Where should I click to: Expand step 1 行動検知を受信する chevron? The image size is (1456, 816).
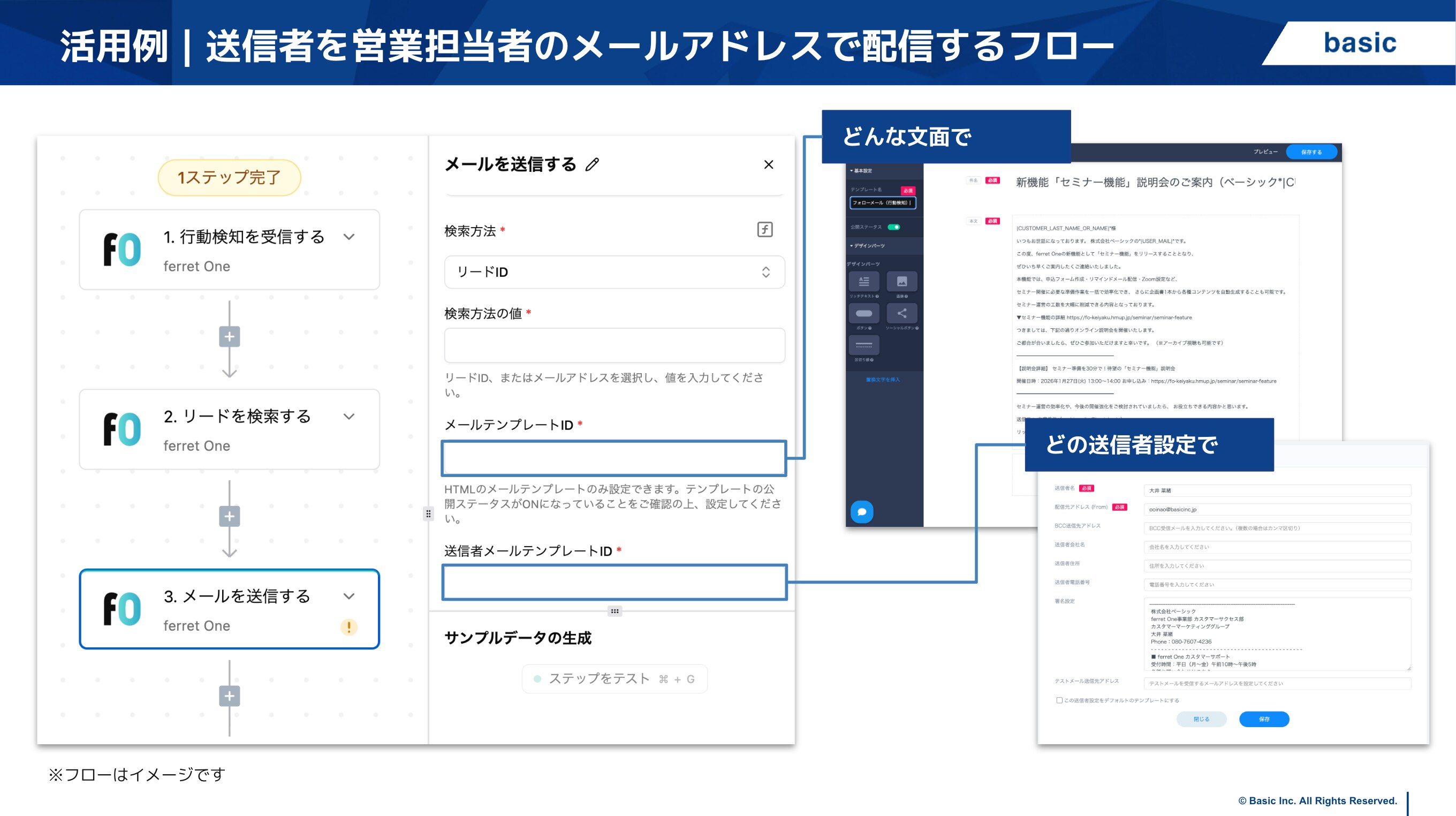tap(350, 237)
